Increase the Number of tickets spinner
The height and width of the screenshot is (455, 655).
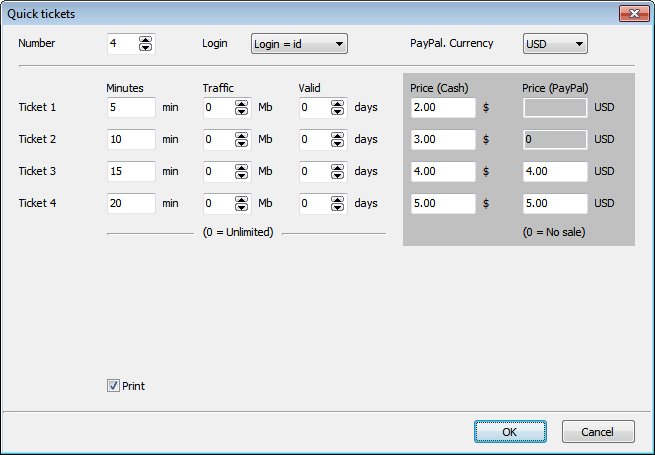(x=146, y=39)
